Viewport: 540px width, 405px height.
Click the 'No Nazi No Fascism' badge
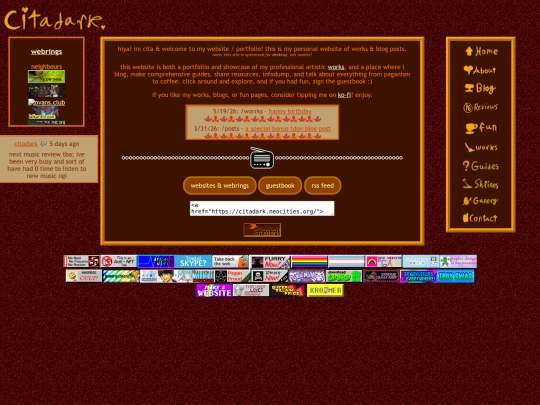tap(82, 261)
